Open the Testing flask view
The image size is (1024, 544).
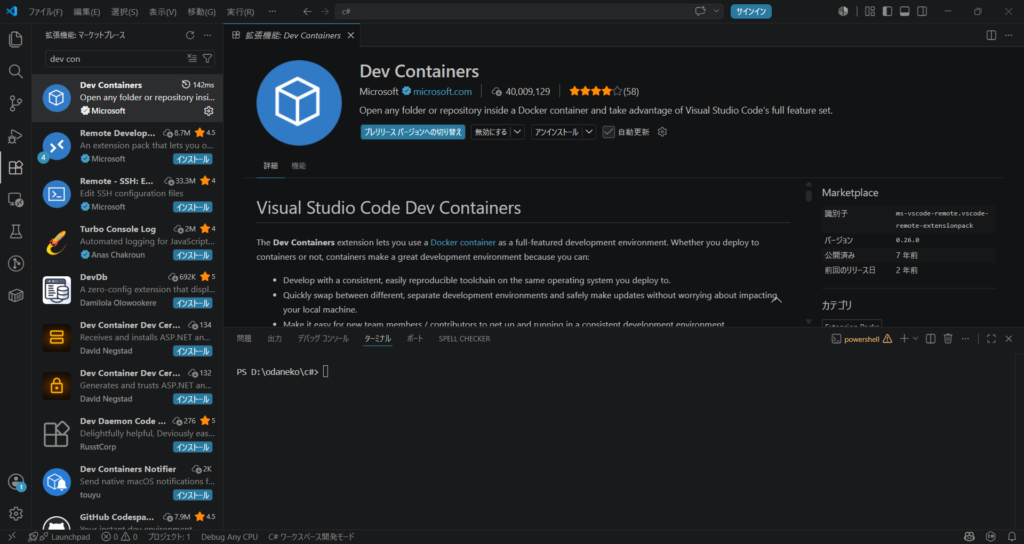click(16, 231)
